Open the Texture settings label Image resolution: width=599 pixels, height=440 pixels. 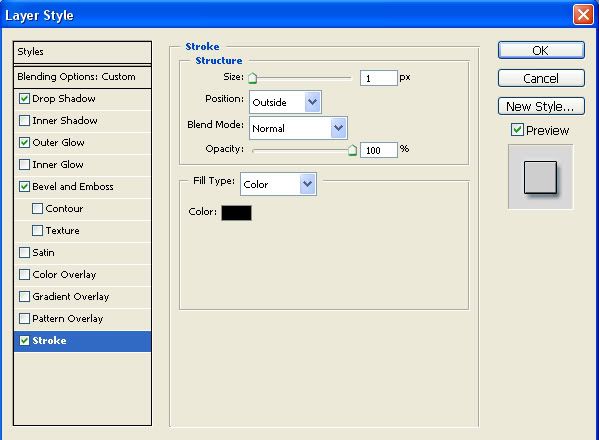pyautogui.click(x=63, y=231)
